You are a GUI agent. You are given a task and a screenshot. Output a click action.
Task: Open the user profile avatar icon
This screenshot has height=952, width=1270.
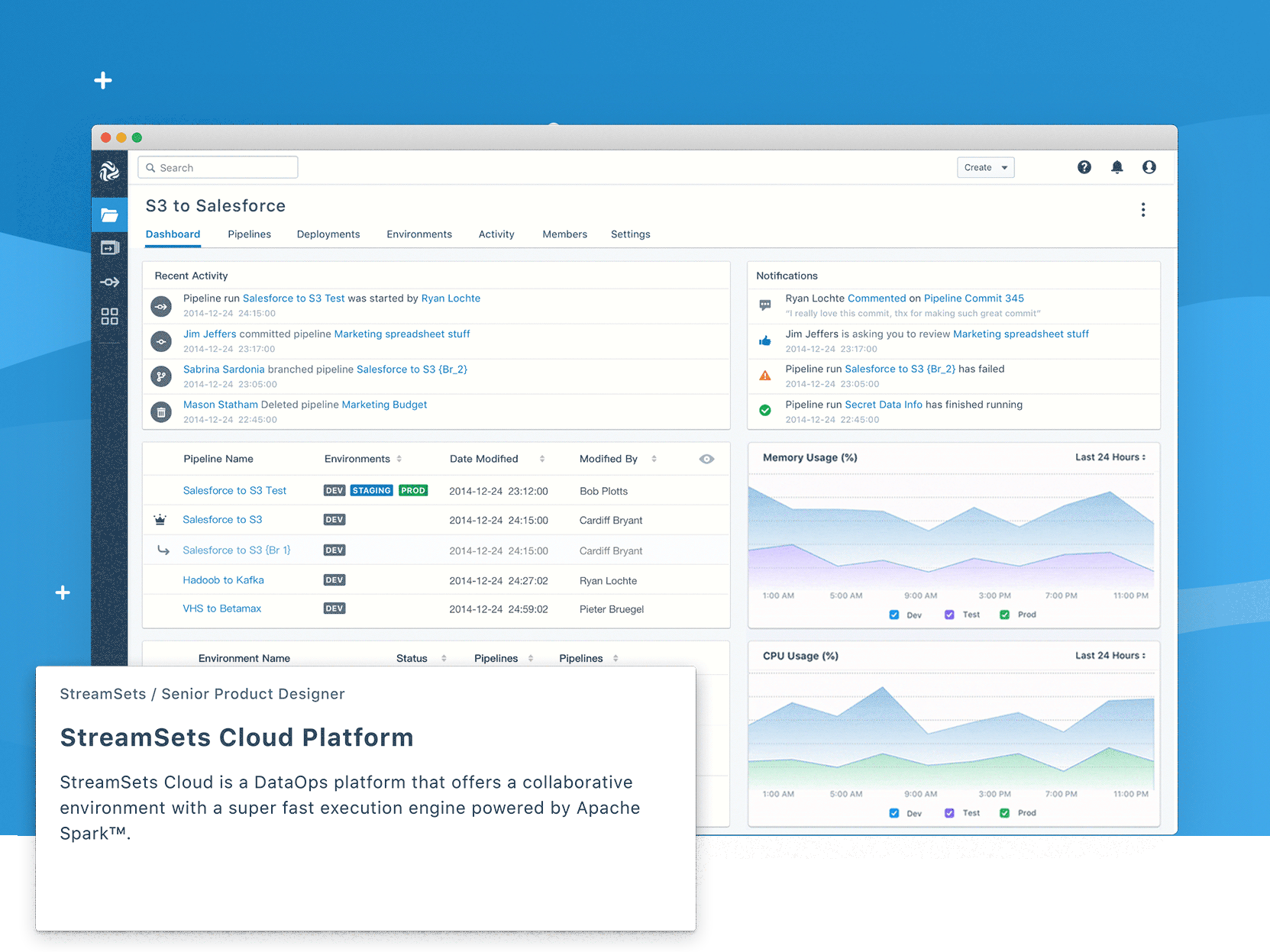1149,167
